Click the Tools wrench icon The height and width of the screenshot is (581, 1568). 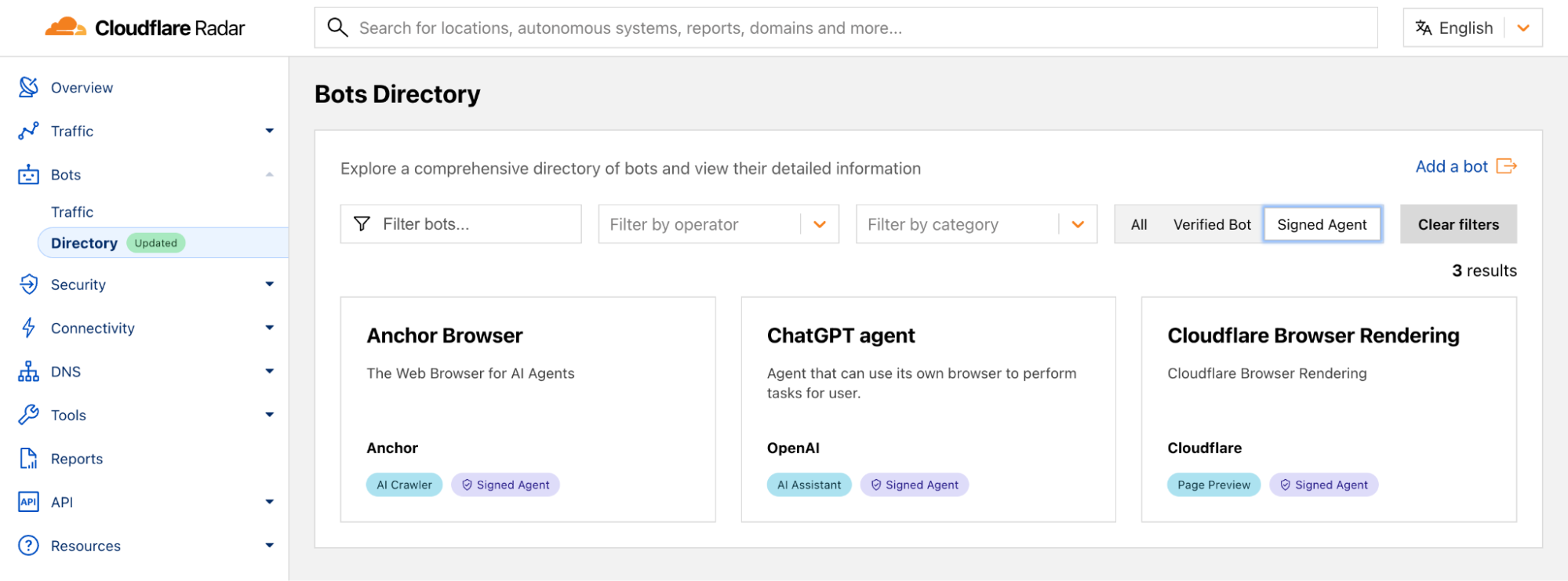tap(28, 415)
